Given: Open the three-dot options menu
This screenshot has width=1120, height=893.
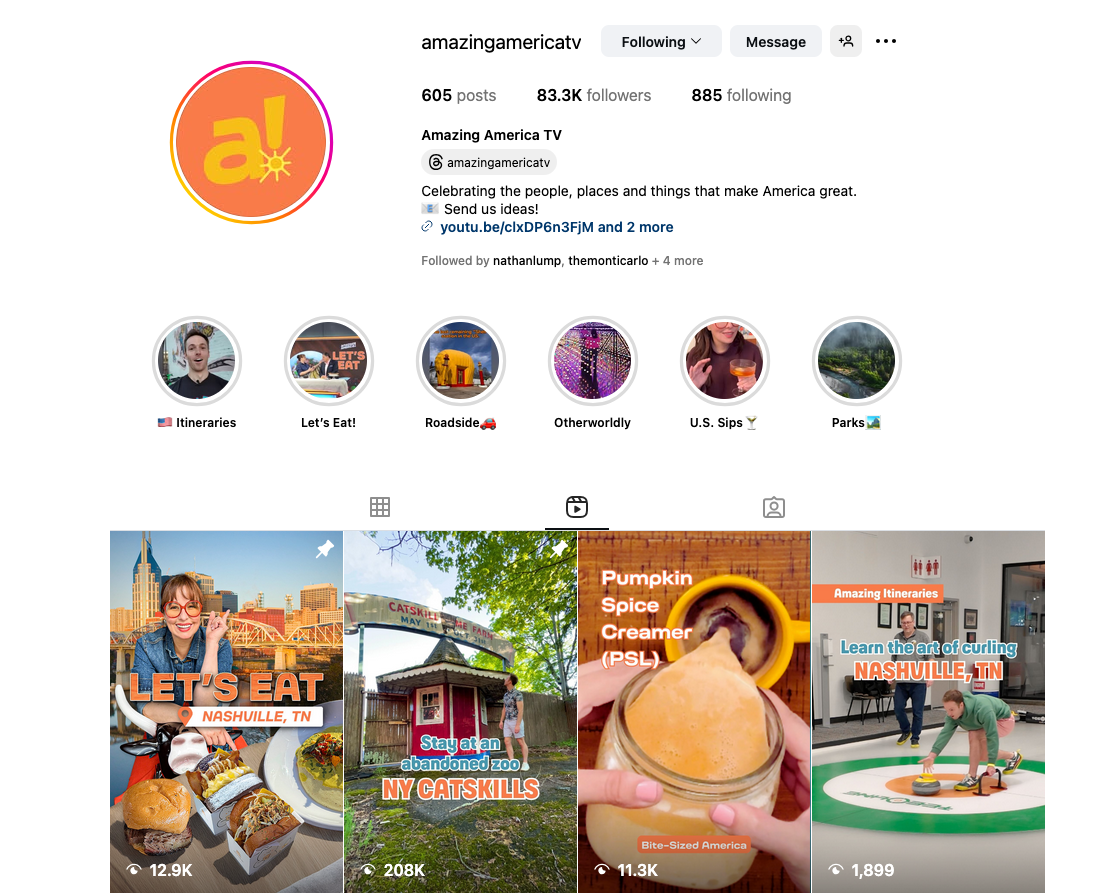Looking at the screenshot, I should (886, 41).
